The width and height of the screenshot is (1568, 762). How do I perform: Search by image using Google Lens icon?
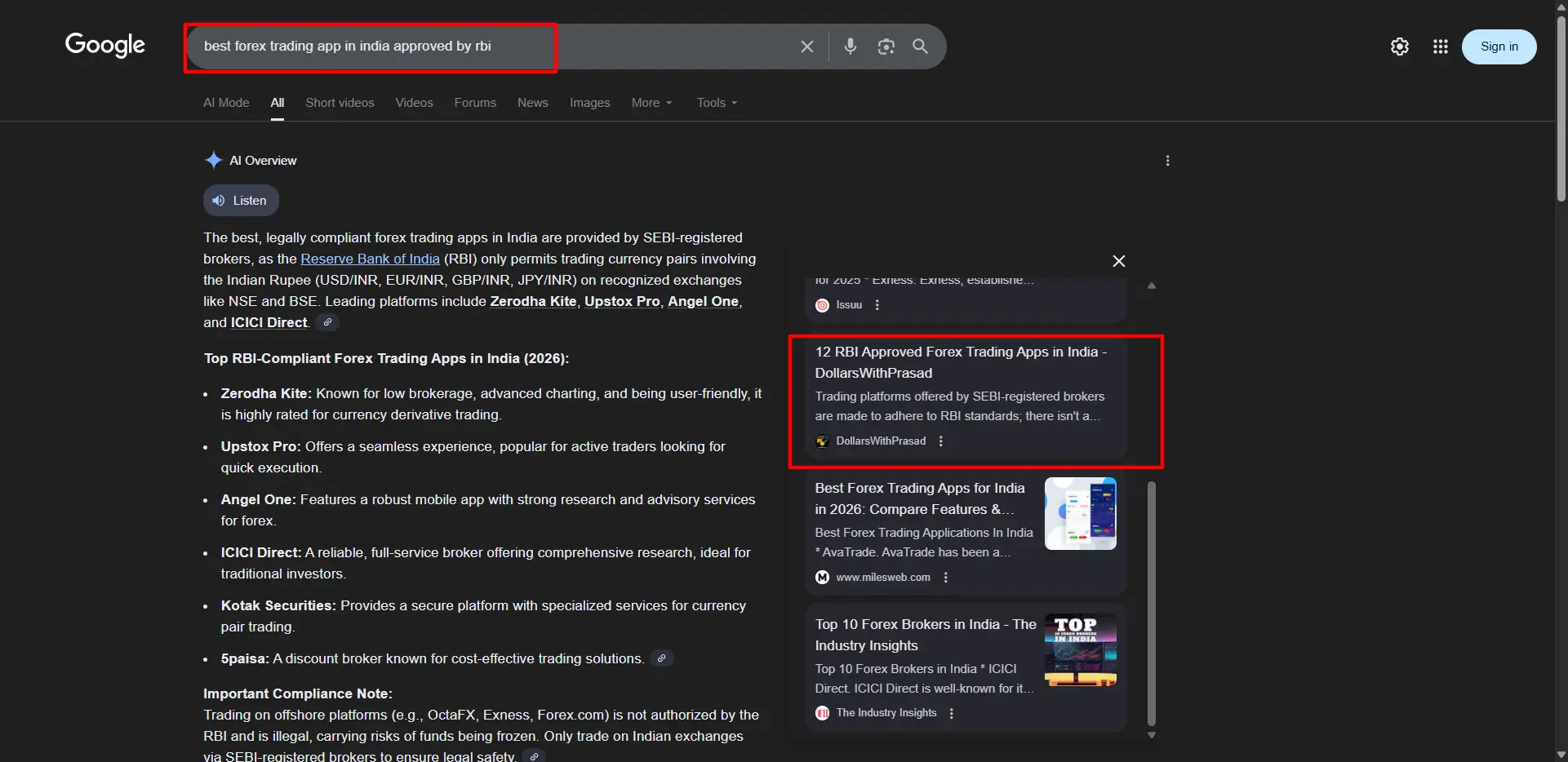pos(886,47)
